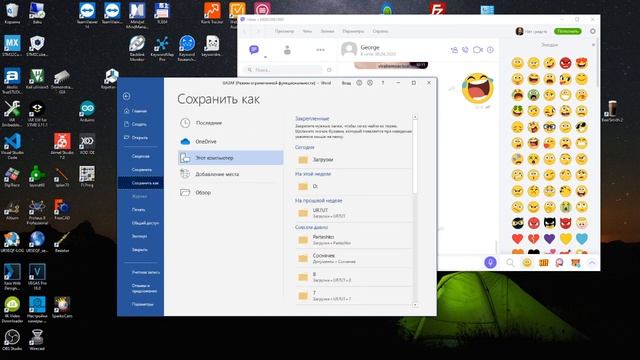Viewport: 640px width, 360px height.
Task: Click Вход in Word title bar
Action: coord(346,83)
